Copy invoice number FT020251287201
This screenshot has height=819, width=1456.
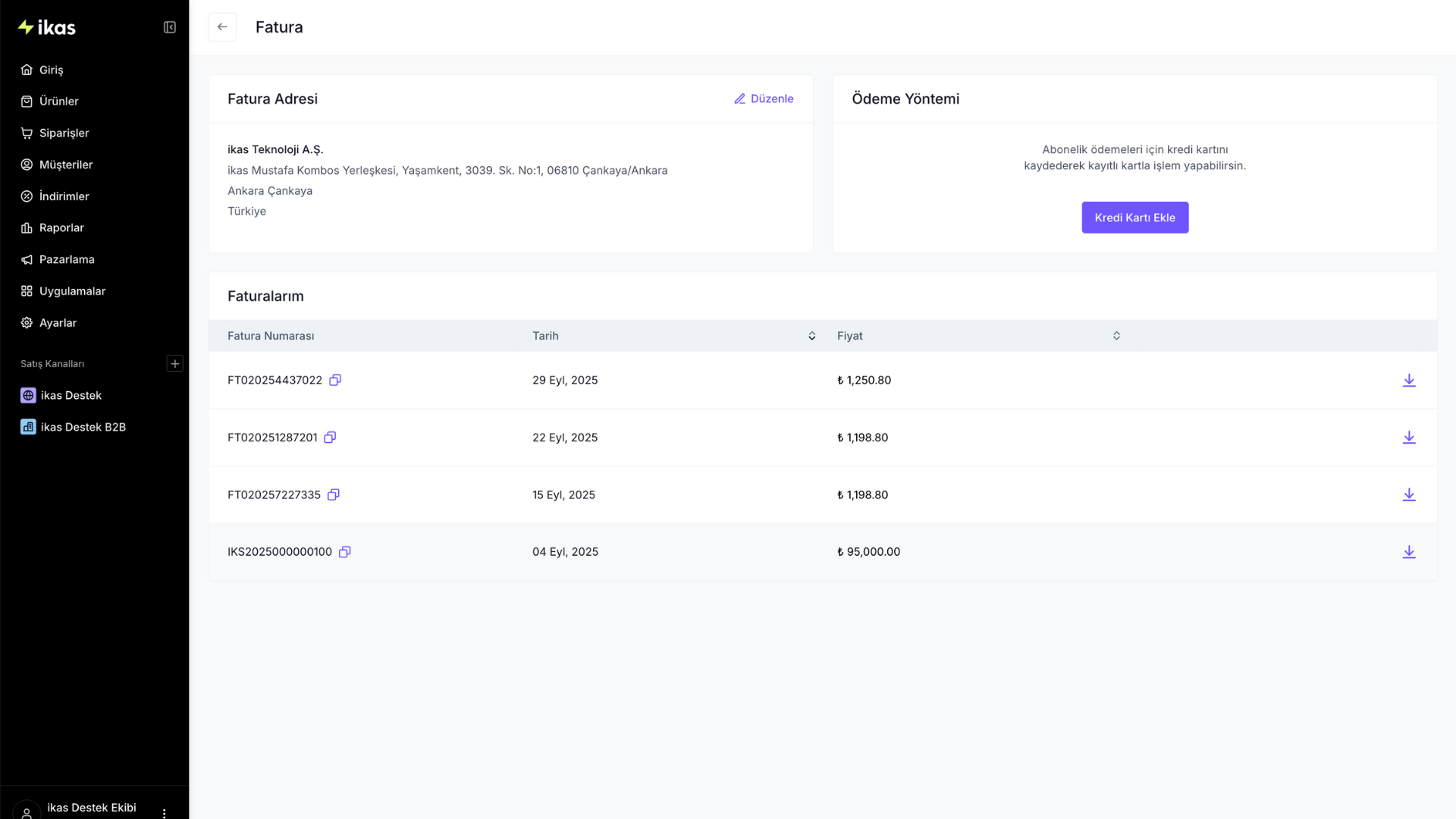click(x=330, y=438)
